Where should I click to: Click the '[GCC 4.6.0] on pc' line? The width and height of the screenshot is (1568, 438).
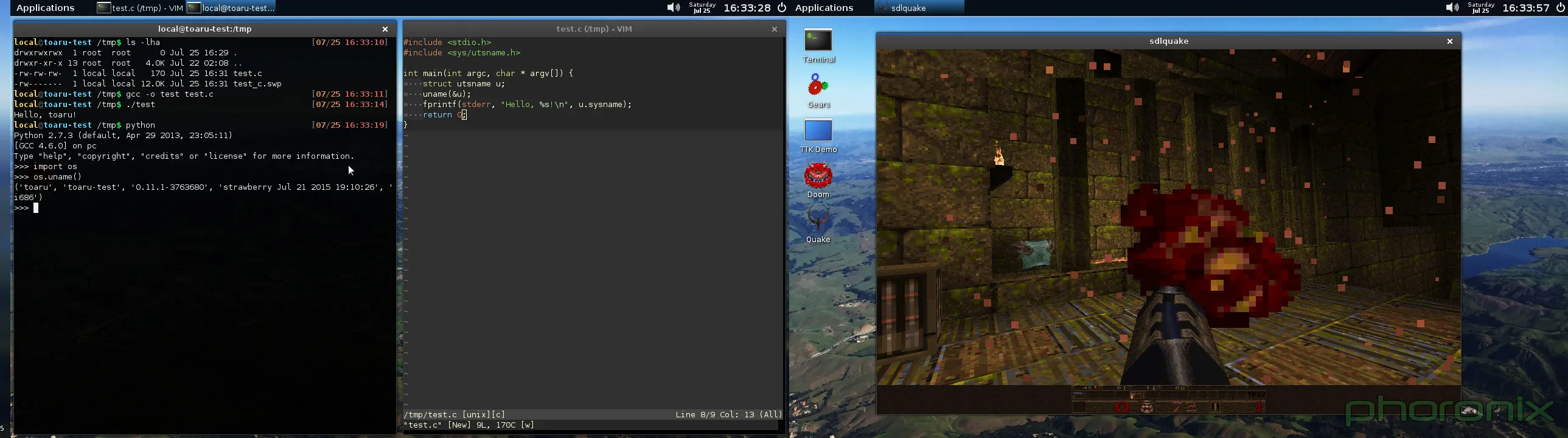point(55,146)
